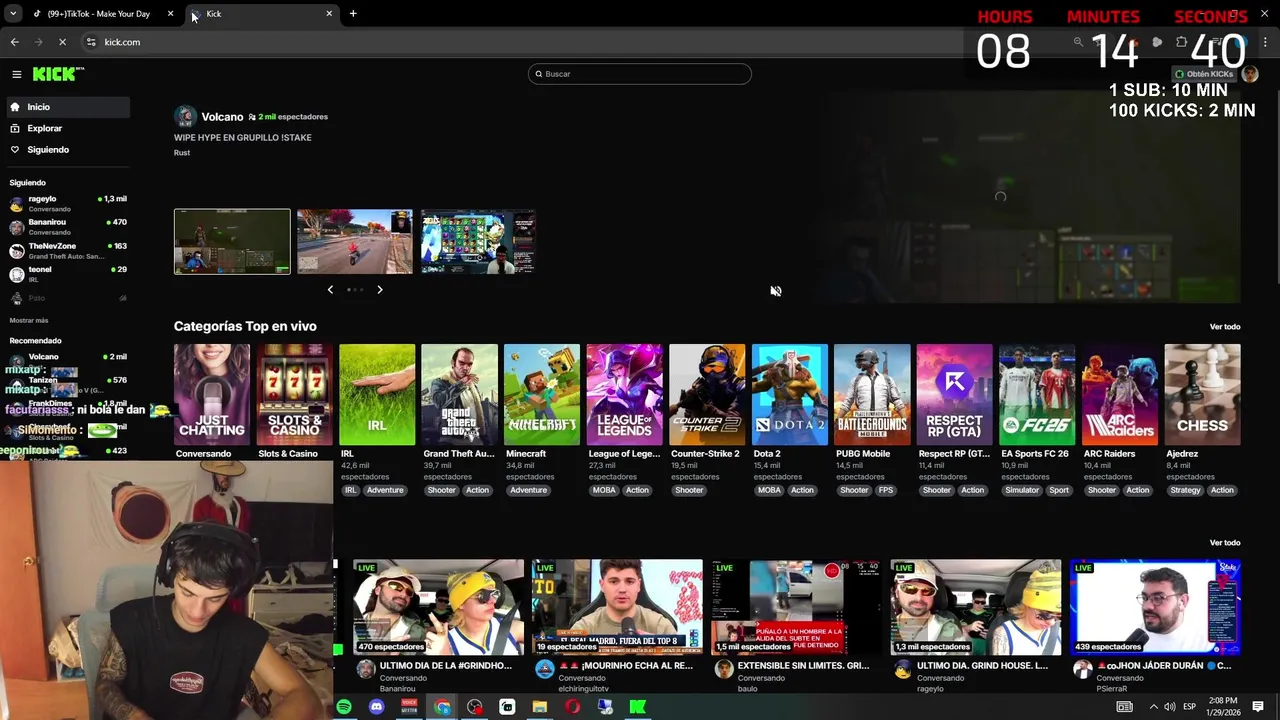Open Ver todo above live streams

click(1225, 543)
